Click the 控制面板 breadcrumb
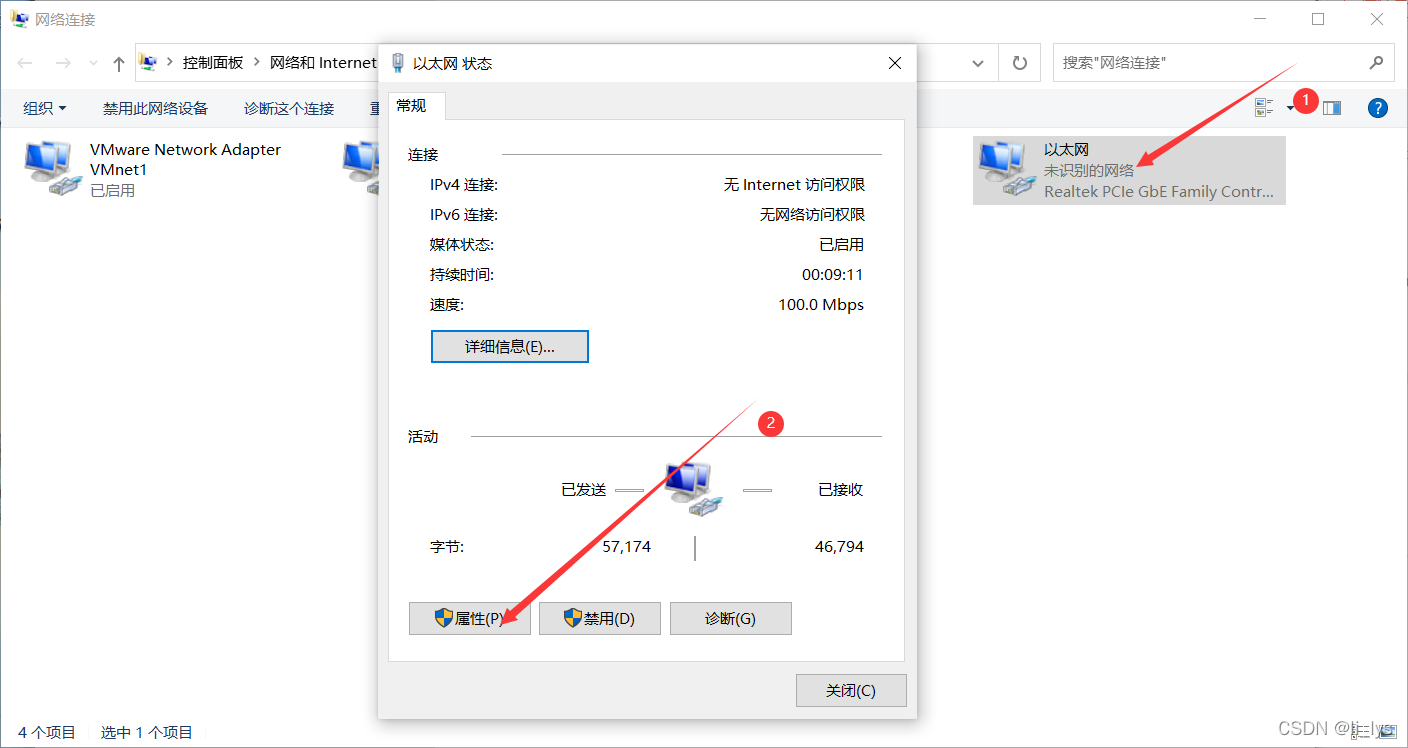Image resolution: width=1408 pixels, height=748 pixels. (213, 62)
